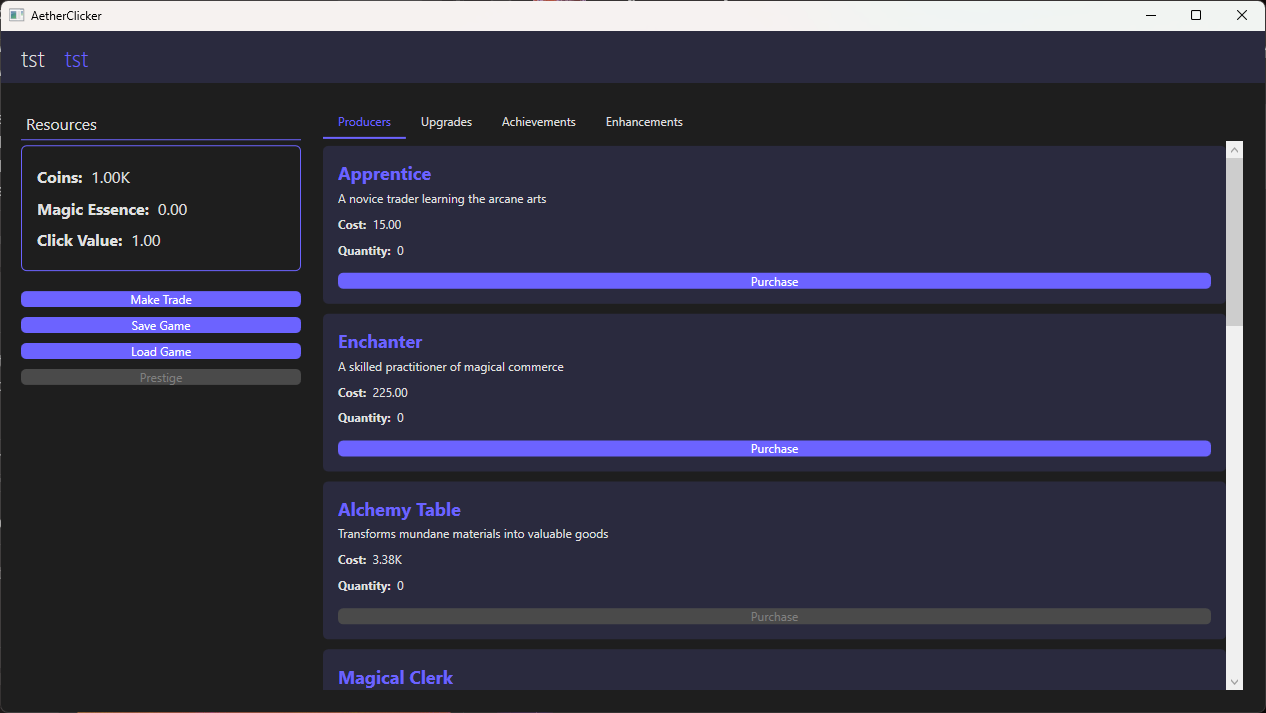Click the Alchemy Table description text
Screen dimensions: 1266x713
coord(473,534)
